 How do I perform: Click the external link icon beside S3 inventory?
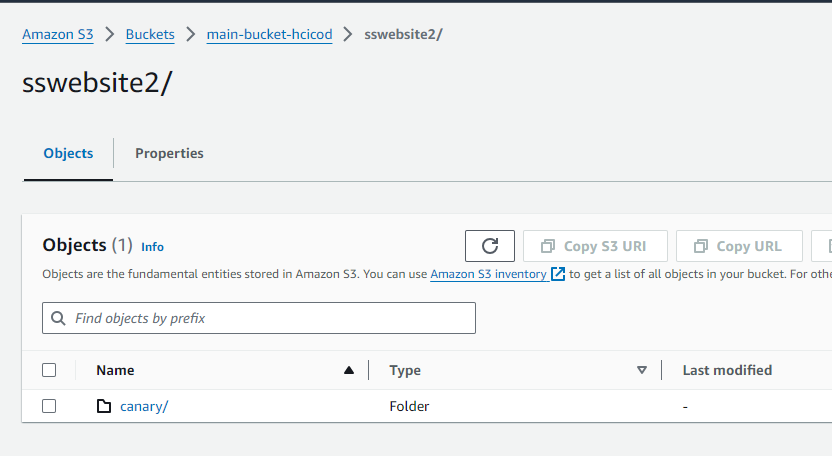click(558, 274)
